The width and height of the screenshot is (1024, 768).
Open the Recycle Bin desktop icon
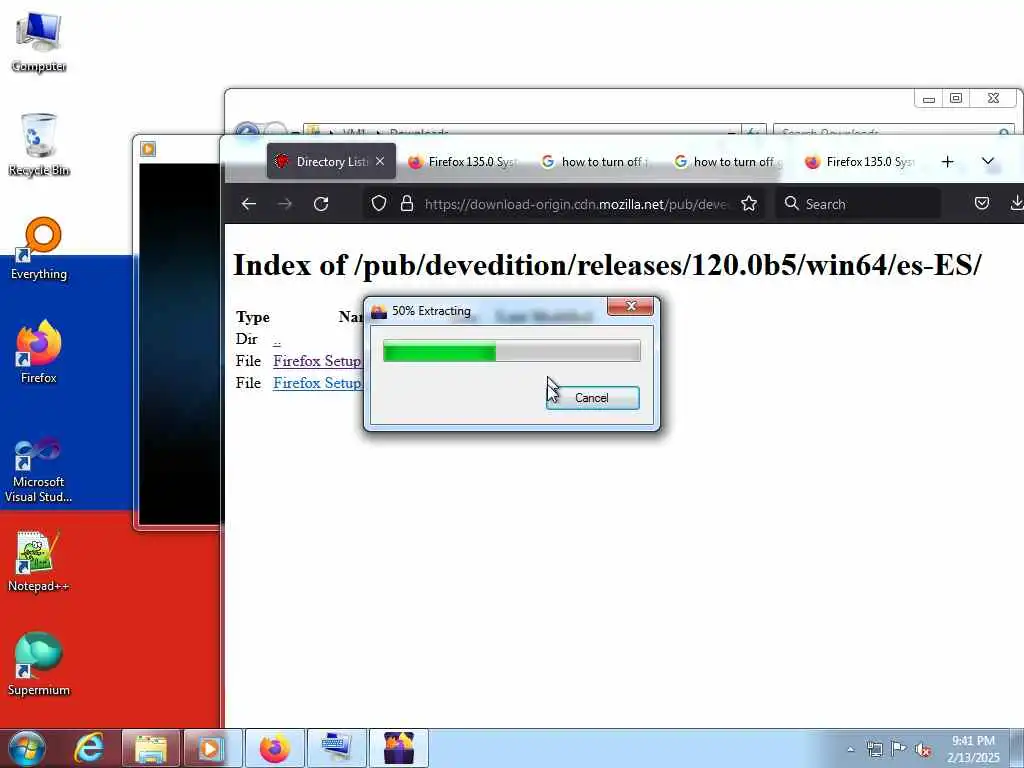pos(39,145)
